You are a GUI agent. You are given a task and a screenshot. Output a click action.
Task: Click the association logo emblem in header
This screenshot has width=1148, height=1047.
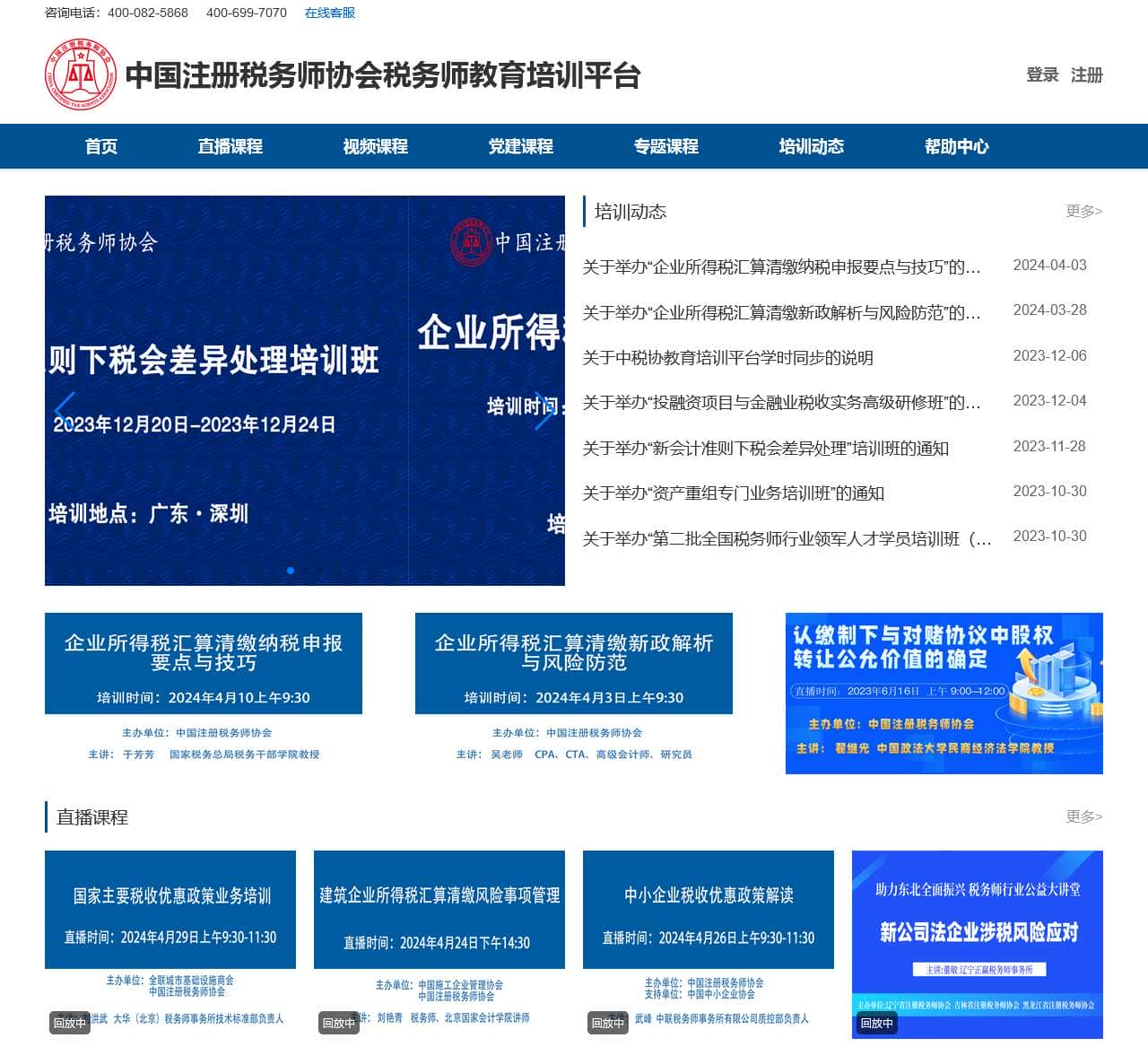[82, 74]
